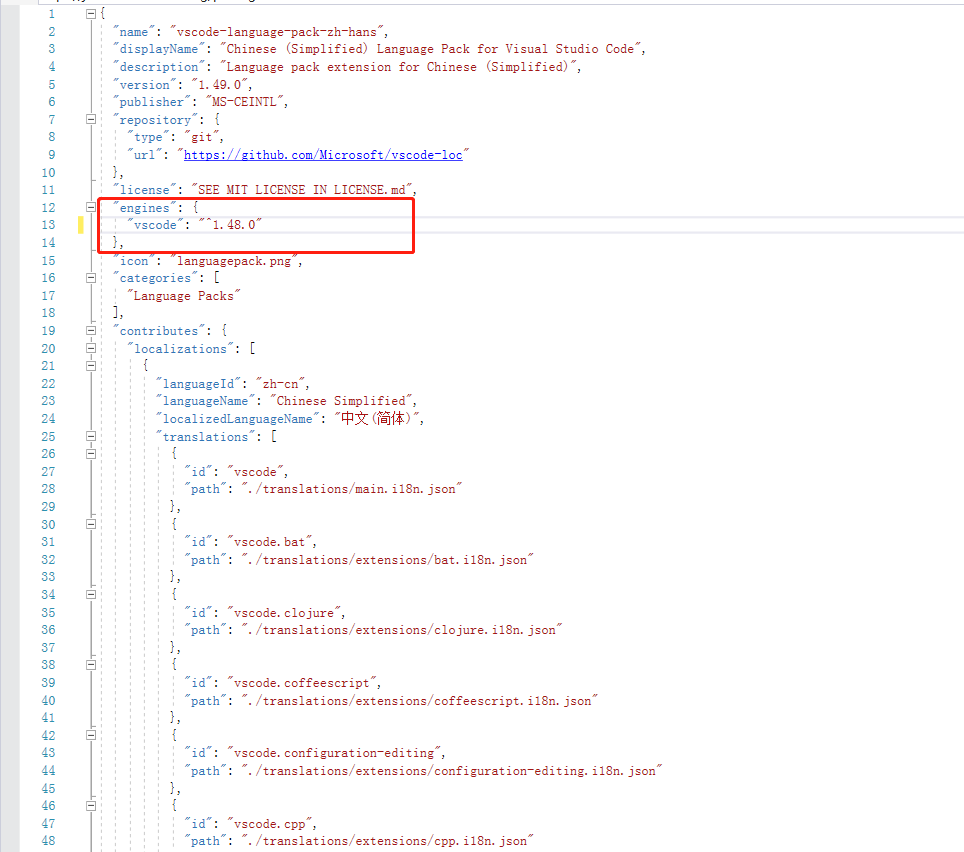964x852 pixels.
Task: Collapse the "contributes" fold marker on line 19
Action: coord(91,331)
